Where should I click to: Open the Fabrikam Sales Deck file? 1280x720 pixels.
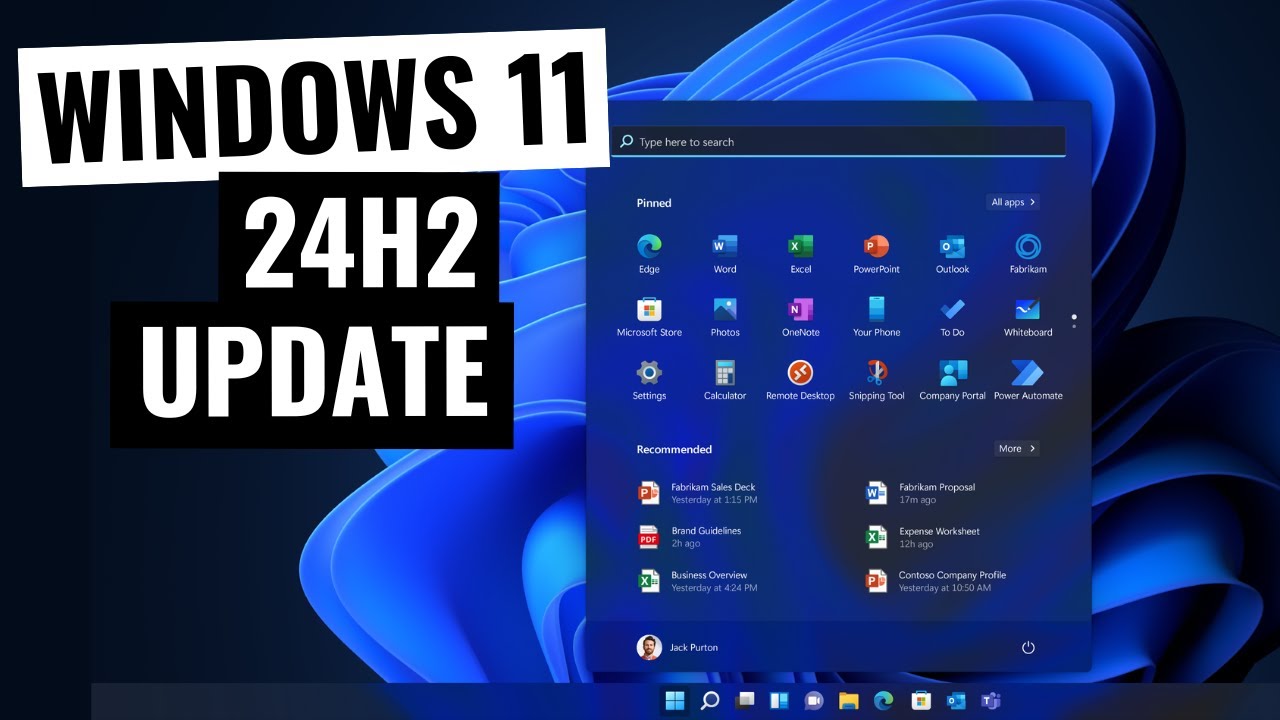click(698, 493)
